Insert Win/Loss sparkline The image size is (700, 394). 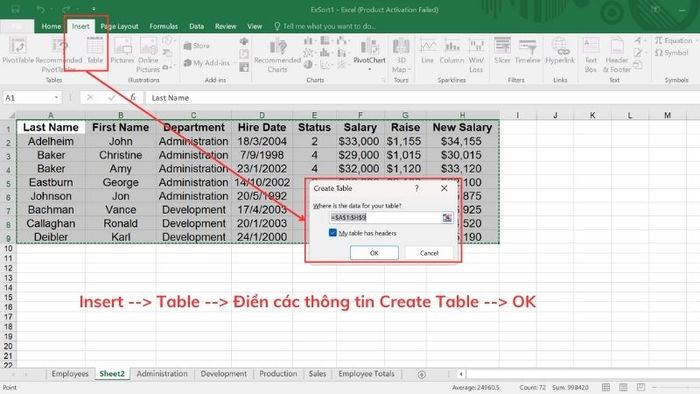click(x=476, y=54)
